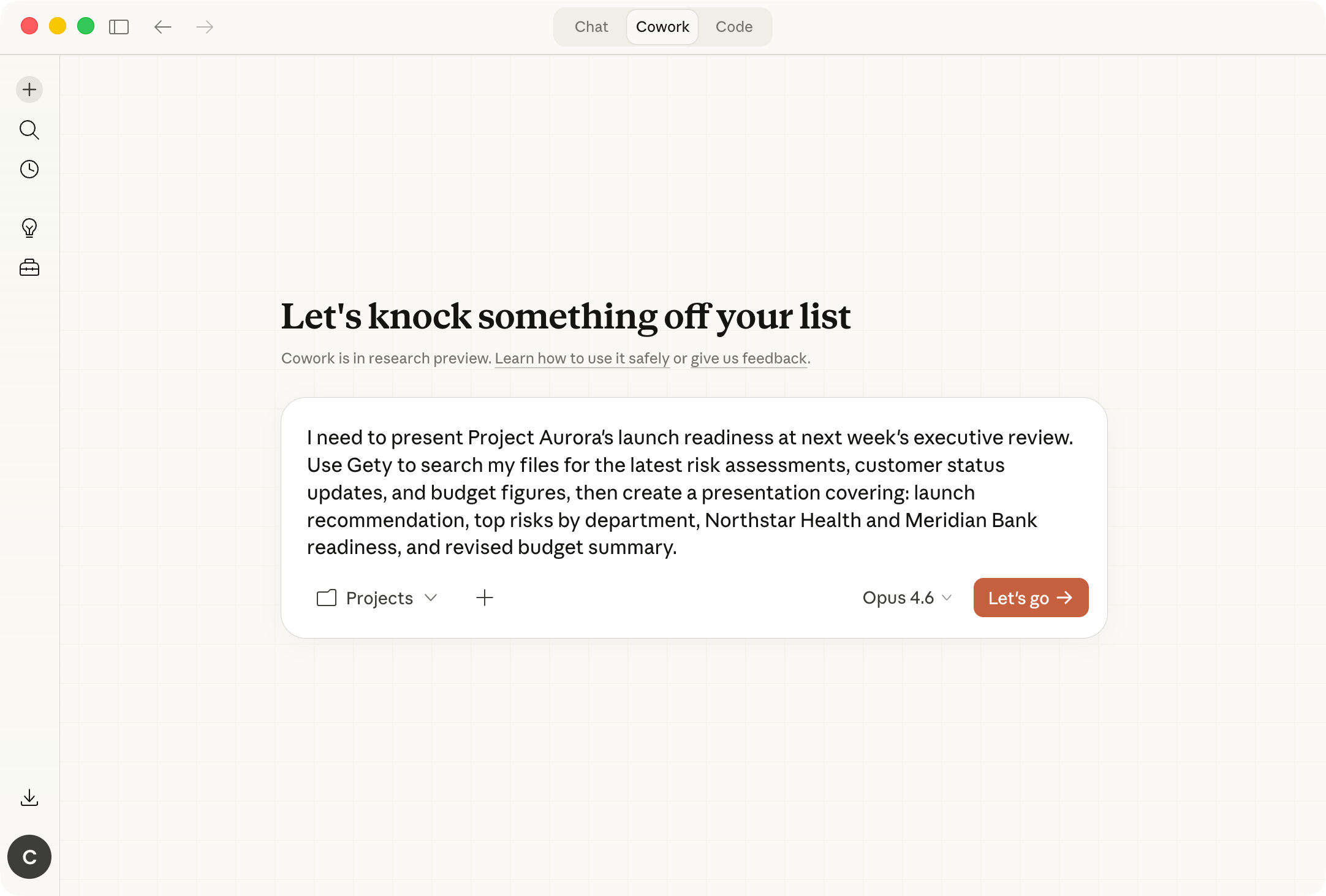Open the toolbox icon in the sidebar
The image size is (1326, 896).
(29, 267)
